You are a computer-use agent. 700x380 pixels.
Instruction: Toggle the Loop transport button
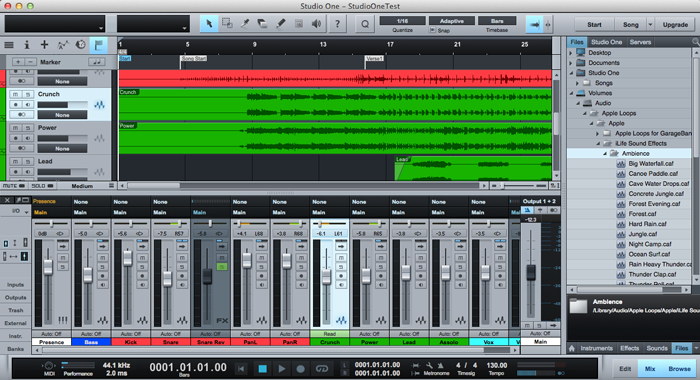click(321, 369)
